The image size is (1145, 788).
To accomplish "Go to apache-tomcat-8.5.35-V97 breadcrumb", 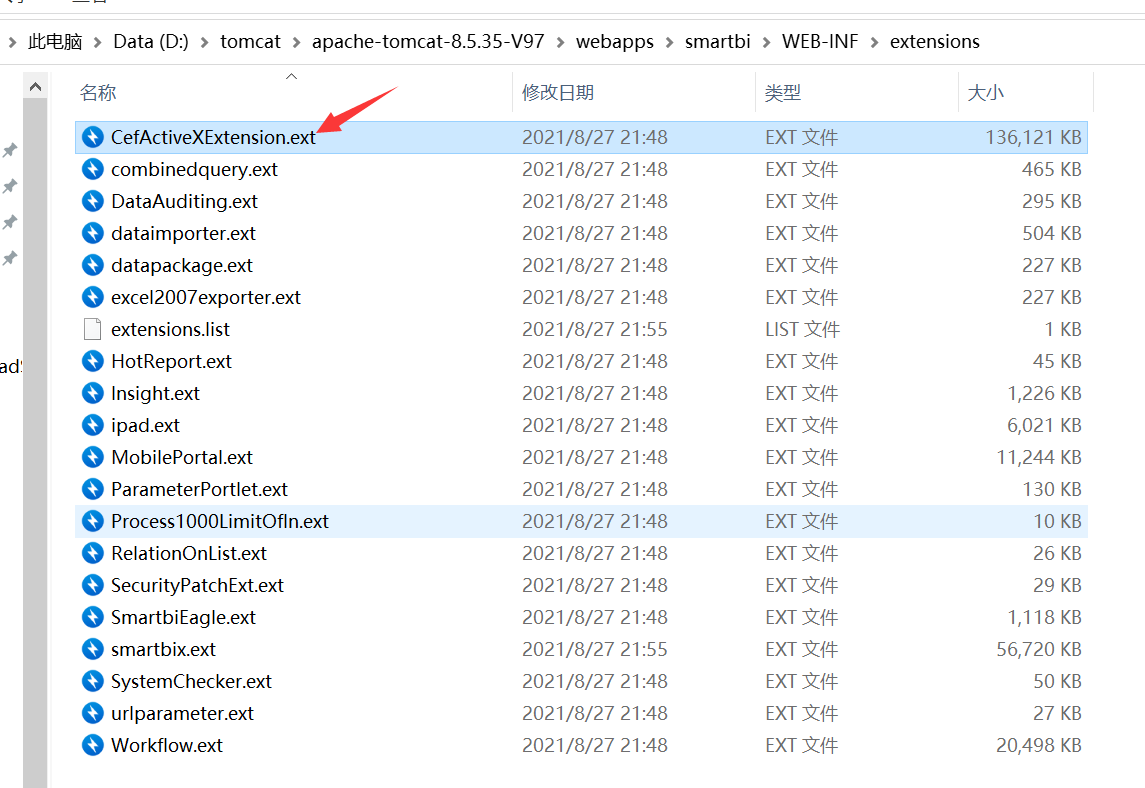I will [428, 42].
